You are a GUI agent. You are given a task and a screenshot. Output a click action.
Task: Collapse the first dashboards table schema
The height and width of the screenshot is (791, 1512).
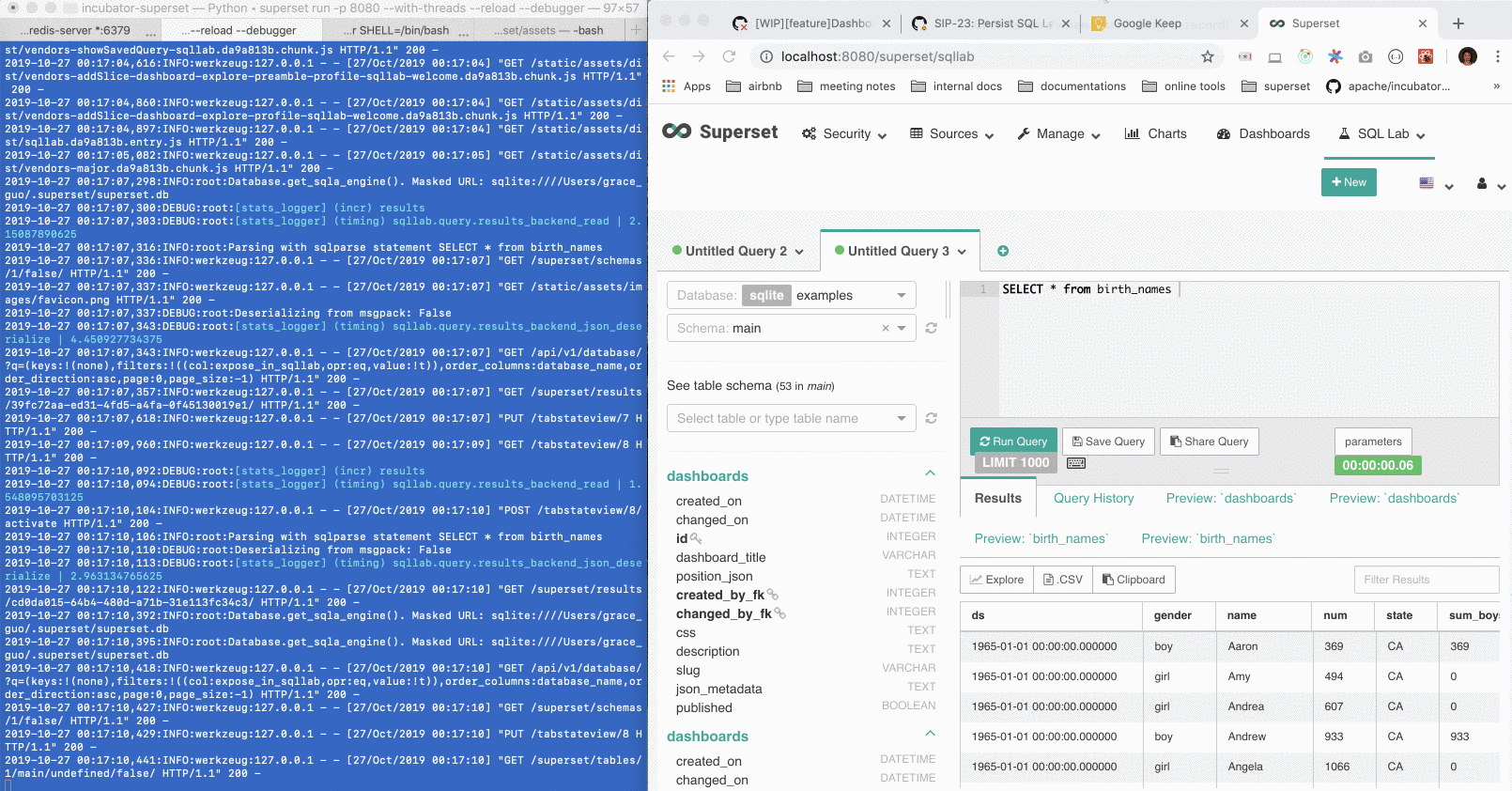coord(930,473)
